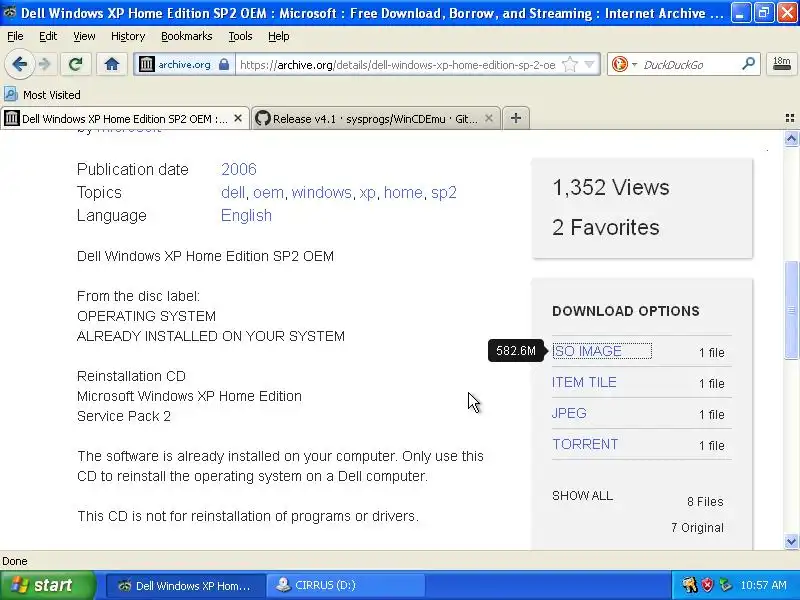Click the '7 Original' files link
The width and height of the screenshot is (800, 600).
[697, 528]
